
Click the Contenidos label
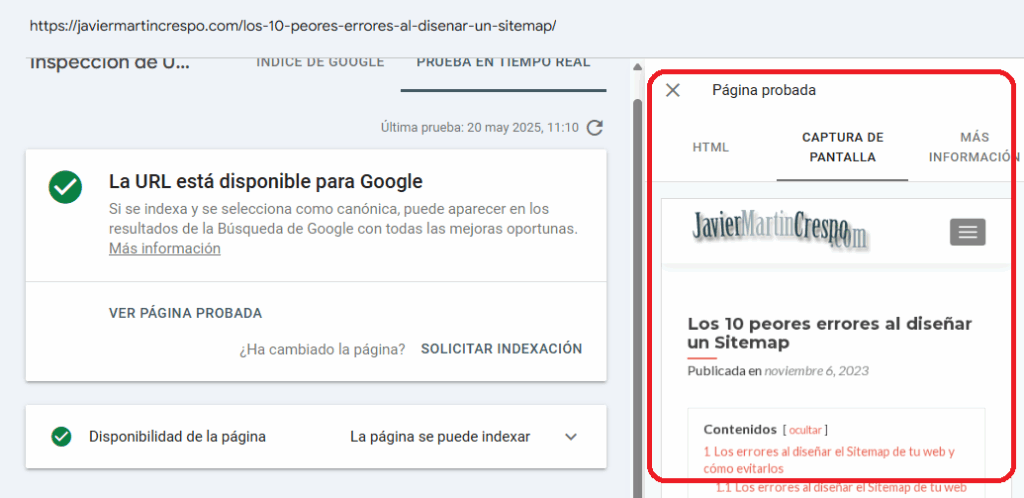[x=740, y=429]
